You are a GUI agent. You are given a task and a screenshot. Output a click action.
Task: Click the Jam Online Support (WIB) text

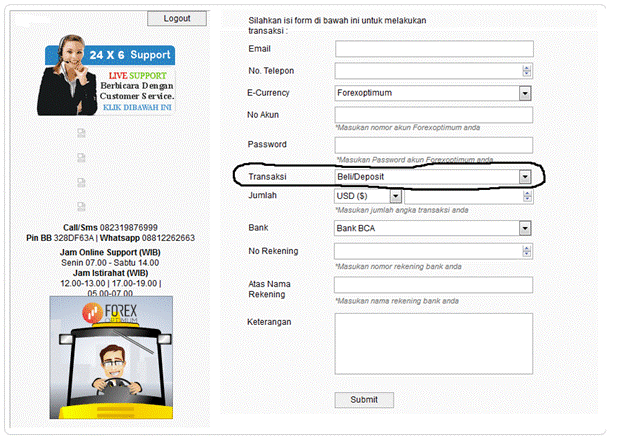110,252
